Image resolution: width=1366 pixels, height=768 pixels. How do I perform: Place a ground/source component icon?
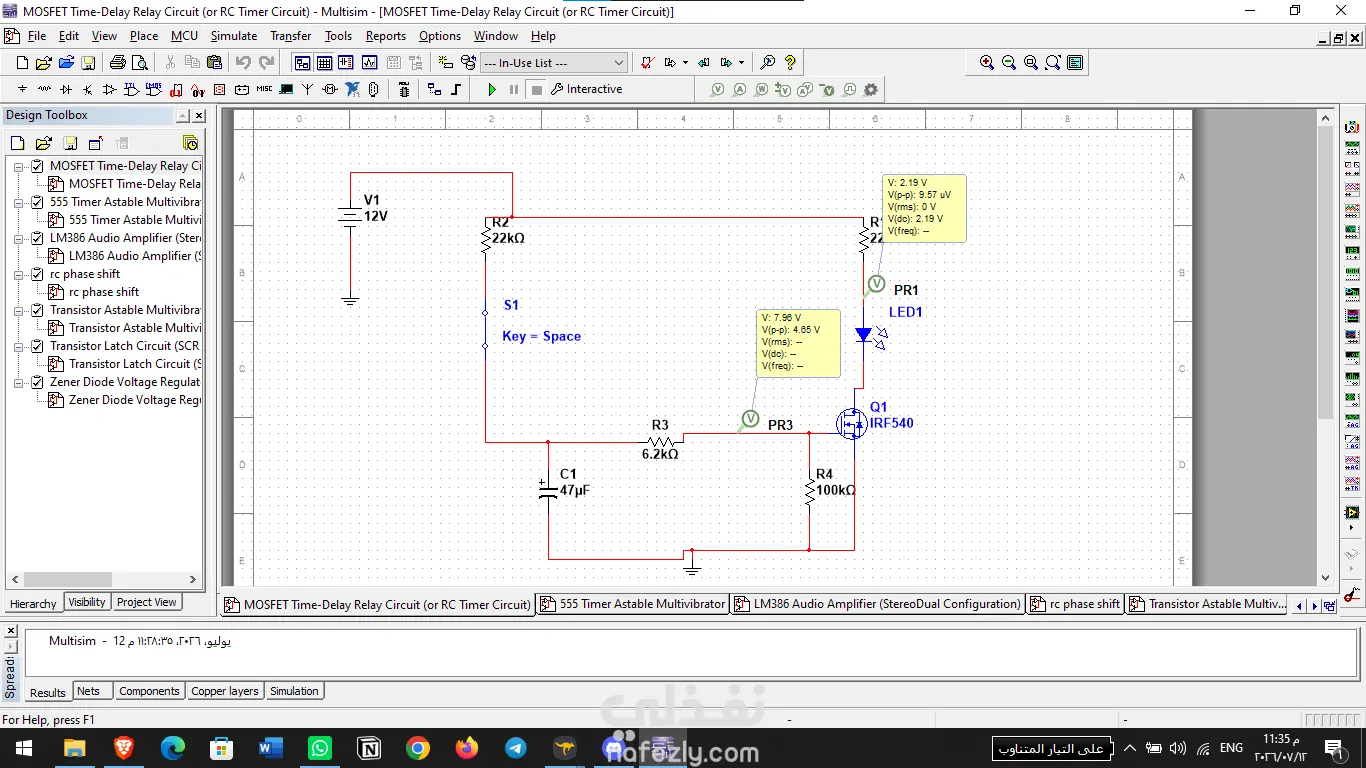[x=22, y=89]
